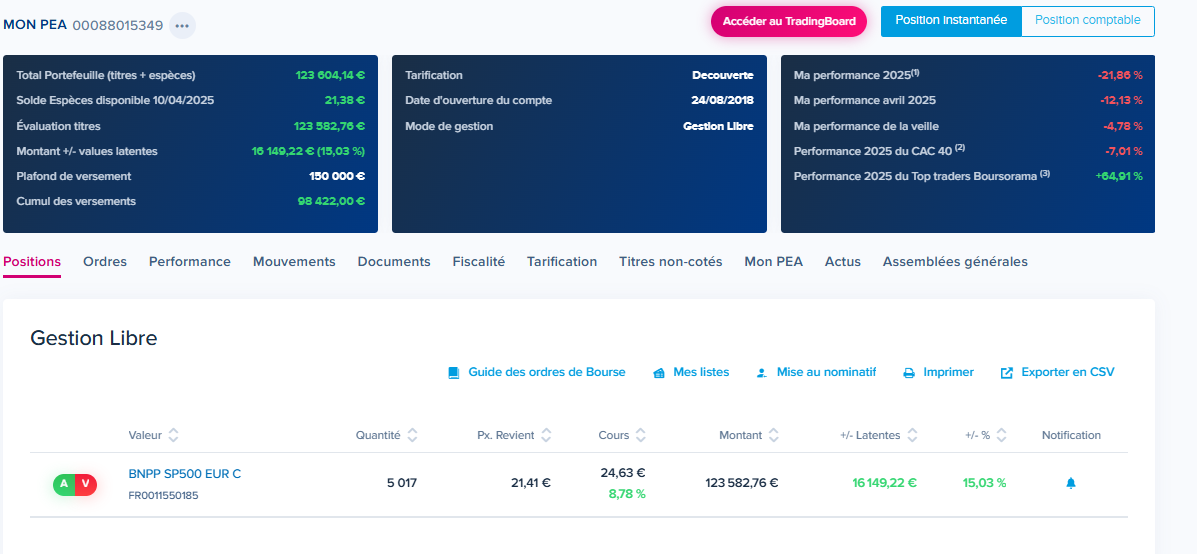Click the printer icon

pyautogui.click(x=909, y=373)
